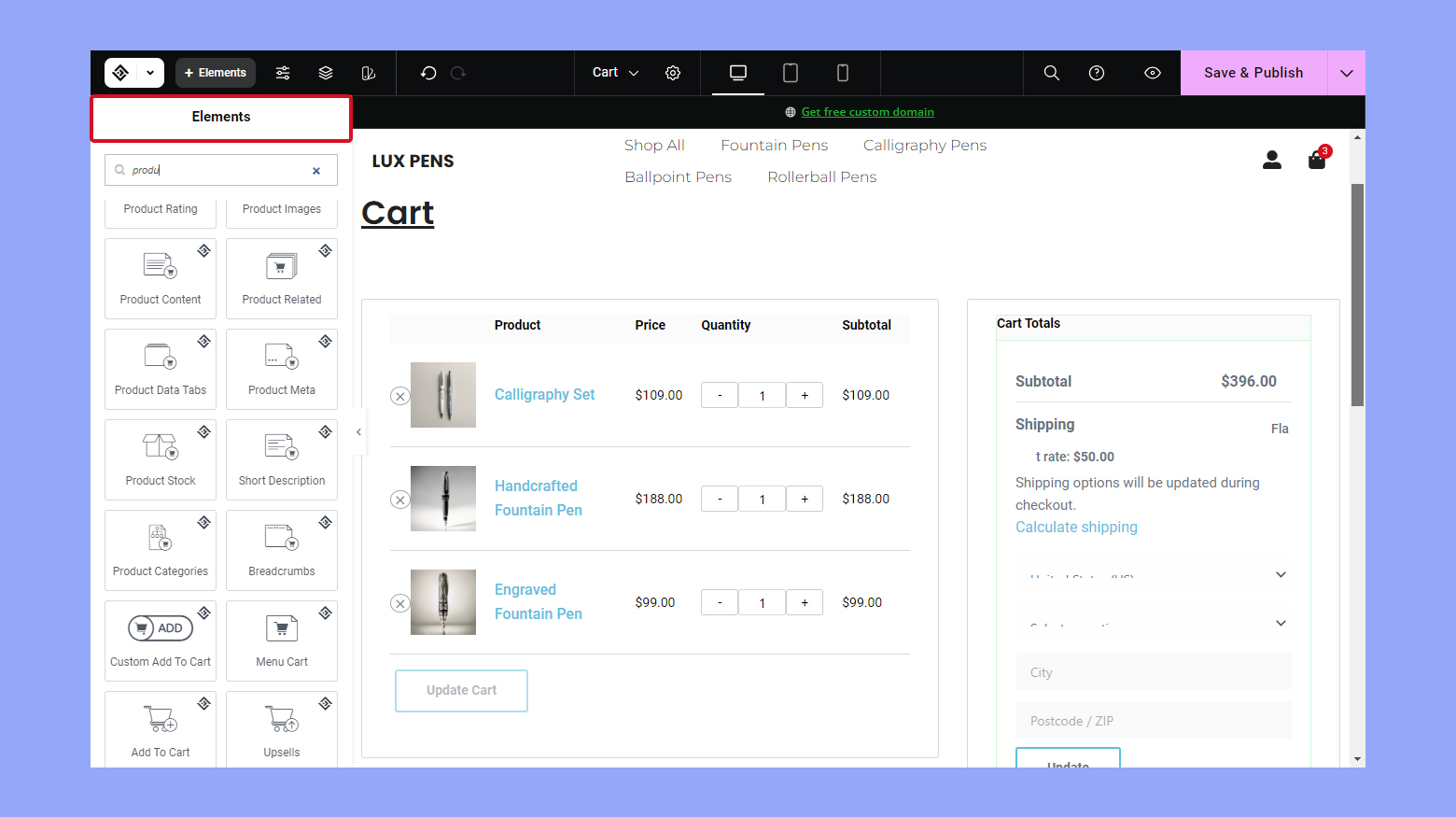
Task: Open the global site settings sliders icon
Action: [x=283, y=72]
